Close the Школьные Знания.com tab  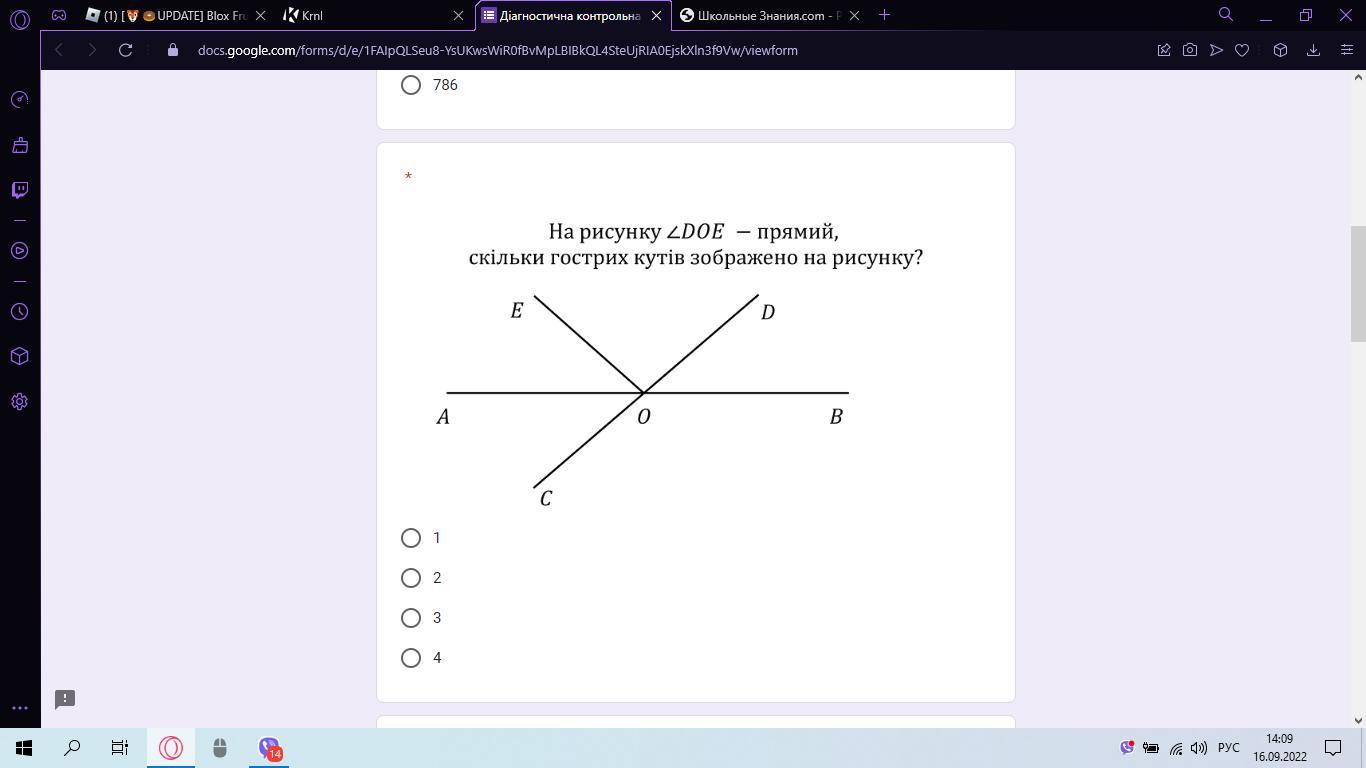(855, 15)
